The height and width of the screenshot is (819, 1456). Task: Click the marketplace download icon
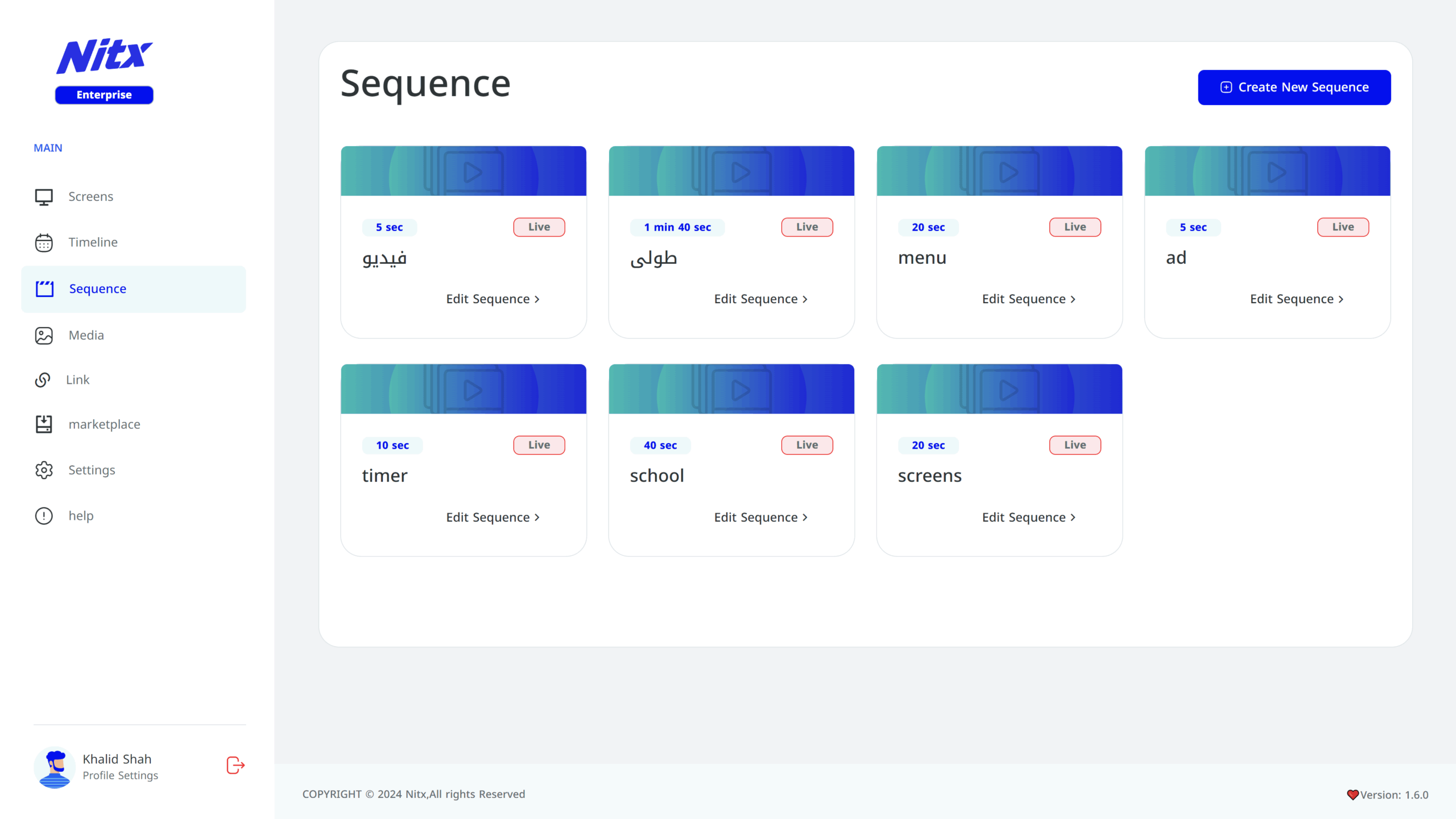pyautogui.click(x=44, y=424)
